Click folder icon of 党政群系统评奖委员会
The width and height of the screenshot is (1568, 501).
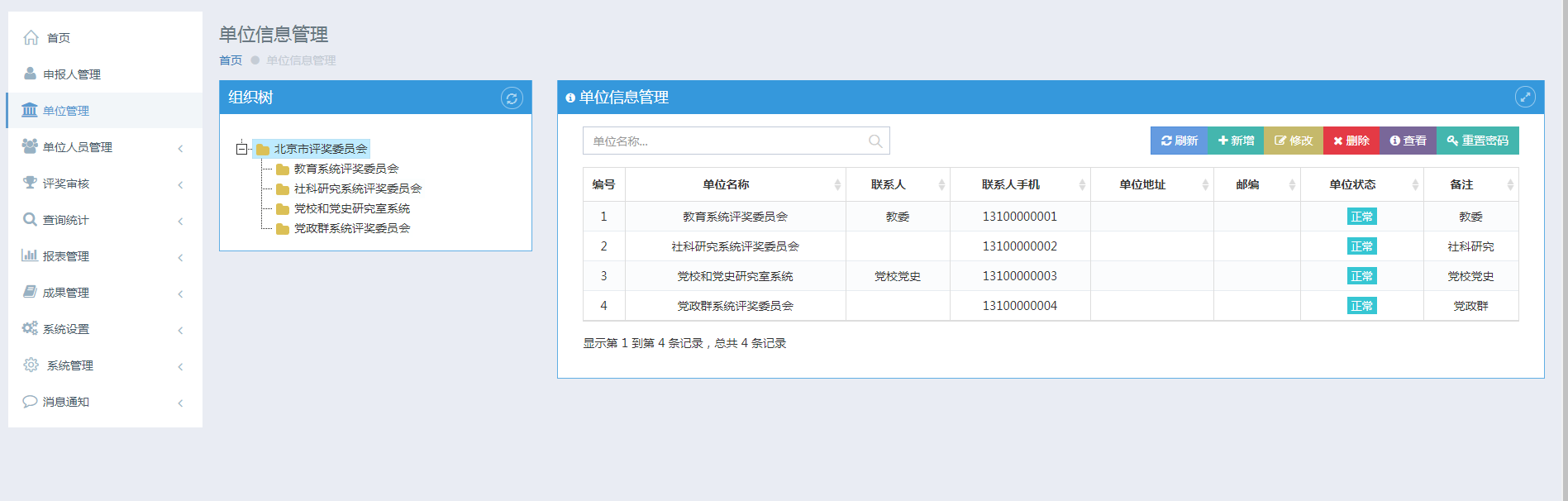coord(283,229)
